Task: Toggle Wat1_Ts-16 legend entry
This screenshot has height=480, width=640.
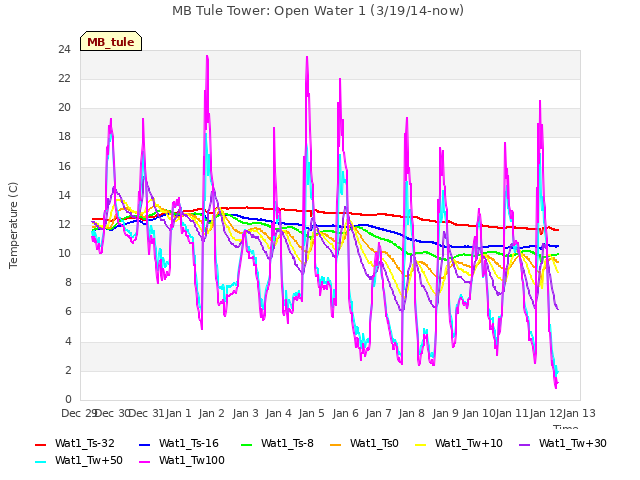Action: [x=179, y=443]
